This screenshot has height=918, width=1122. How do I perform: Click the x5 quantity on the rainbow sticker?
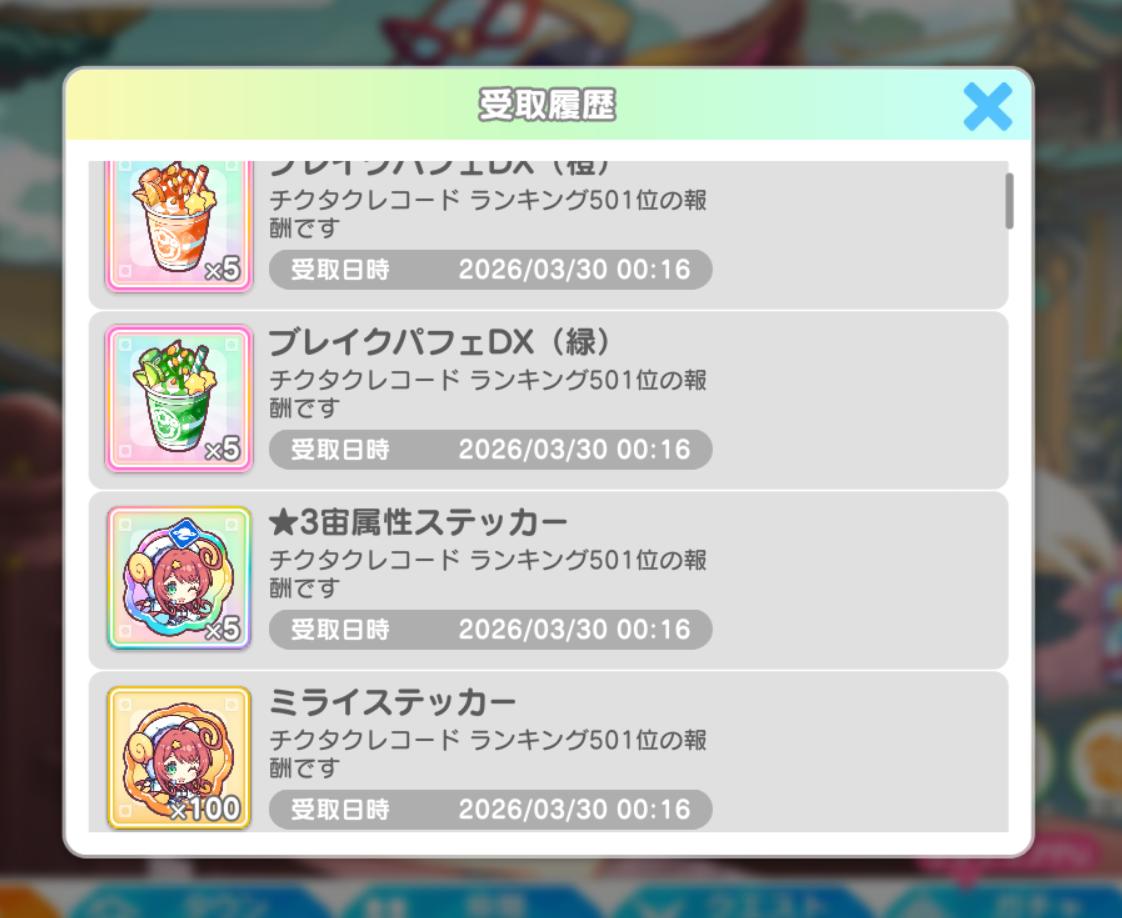[x=223, y=629]
